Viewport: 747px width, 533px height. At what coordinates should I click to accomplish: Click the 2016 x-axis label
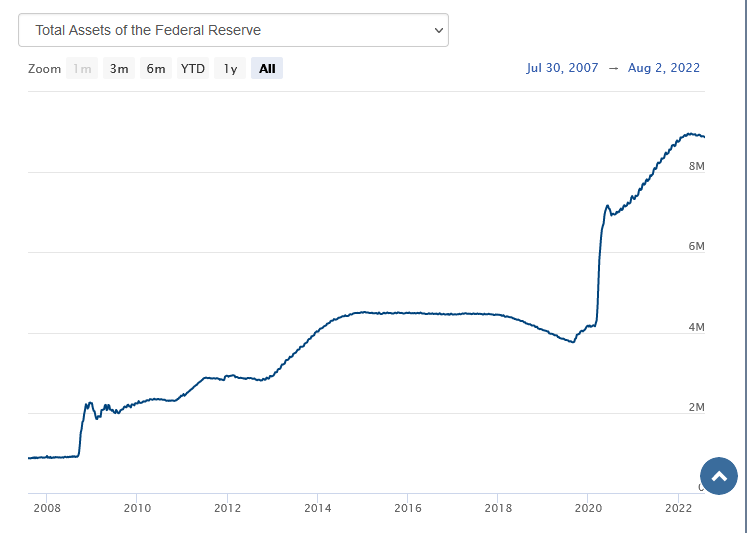point(408,508)
